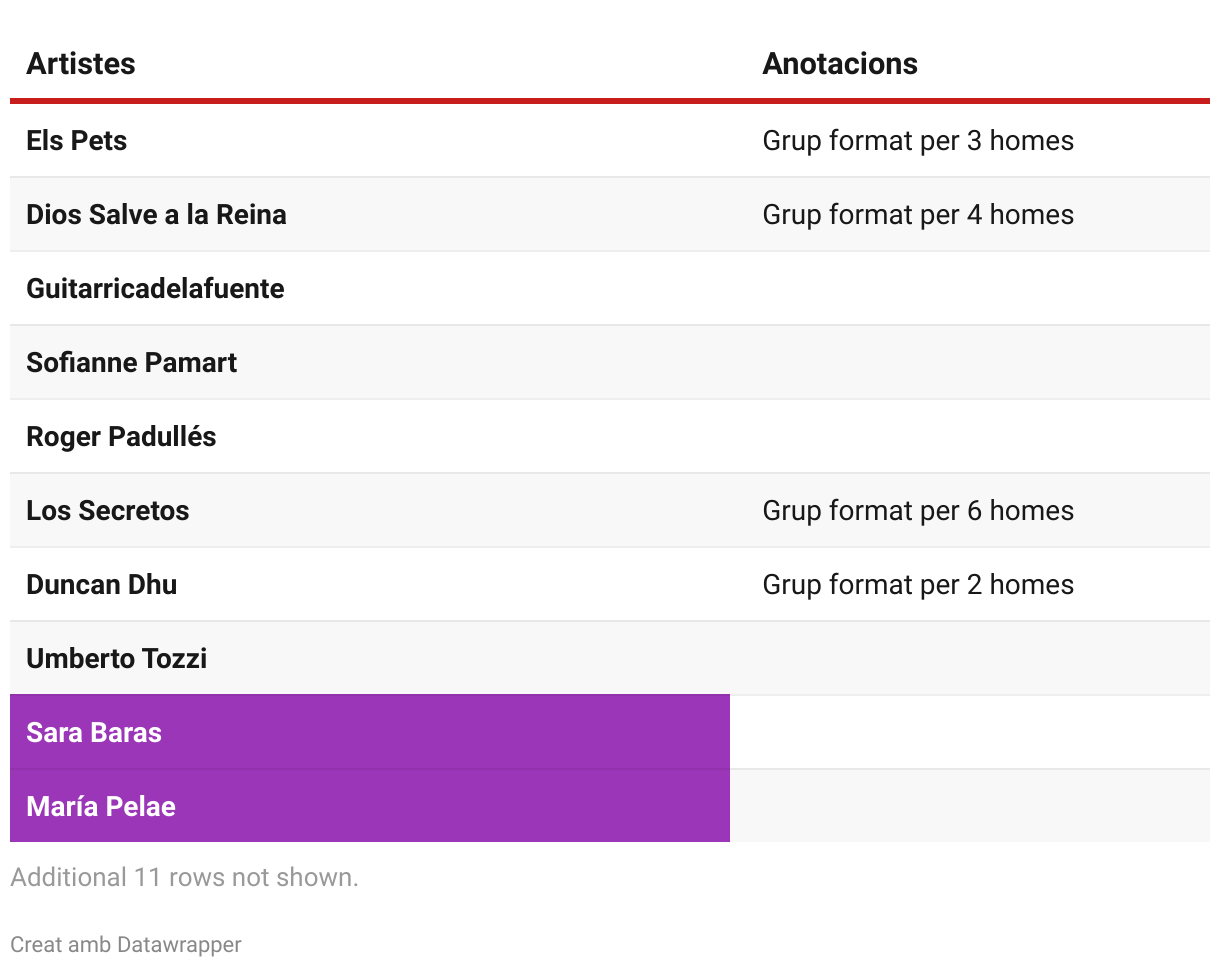
Task: Click the "Additional 11 rows not shown" note
Action: (x=184, y=878)
